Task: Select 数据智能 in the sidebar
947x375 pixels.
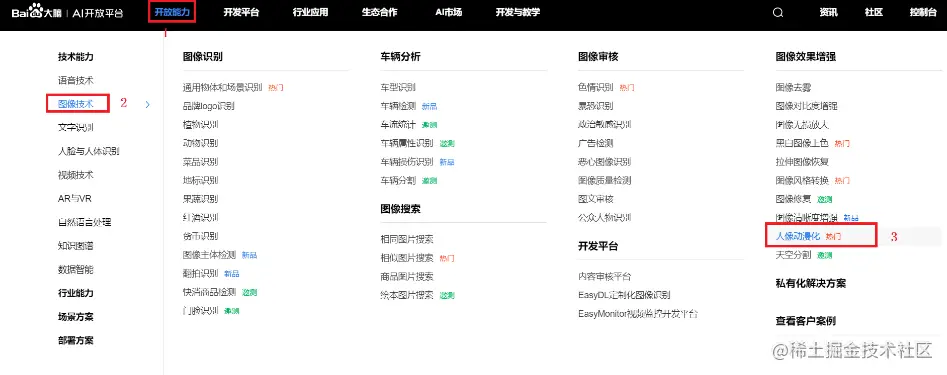Action: (75, 269)
